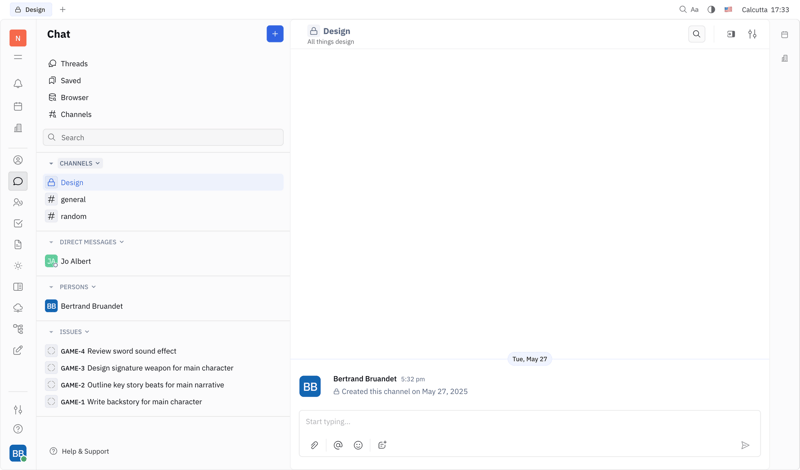Screen dimensions: 800x470
Task: Open the notifications bell in sidebar
Action: (18, 83)
